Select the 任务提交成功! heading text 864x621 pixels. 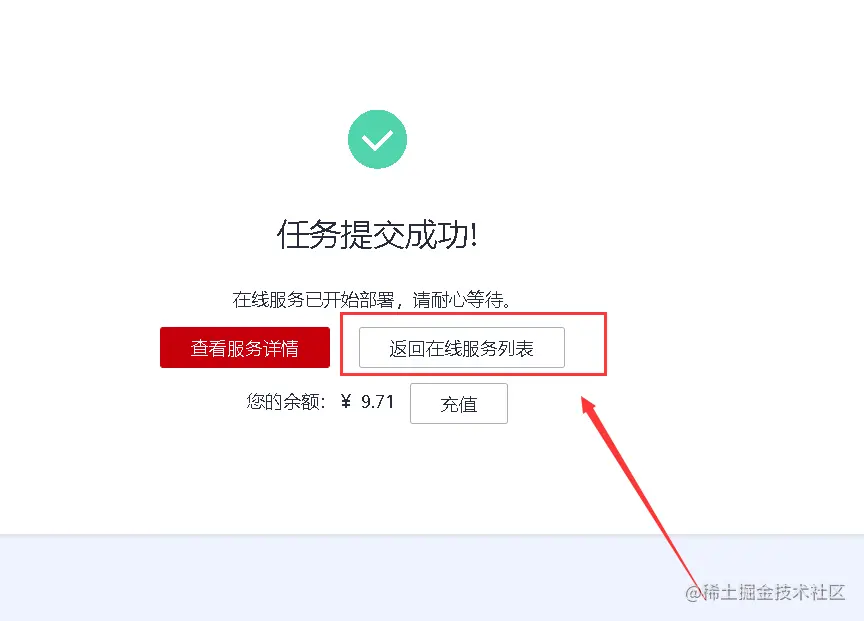pyautogui.click(x=377, y=234)
